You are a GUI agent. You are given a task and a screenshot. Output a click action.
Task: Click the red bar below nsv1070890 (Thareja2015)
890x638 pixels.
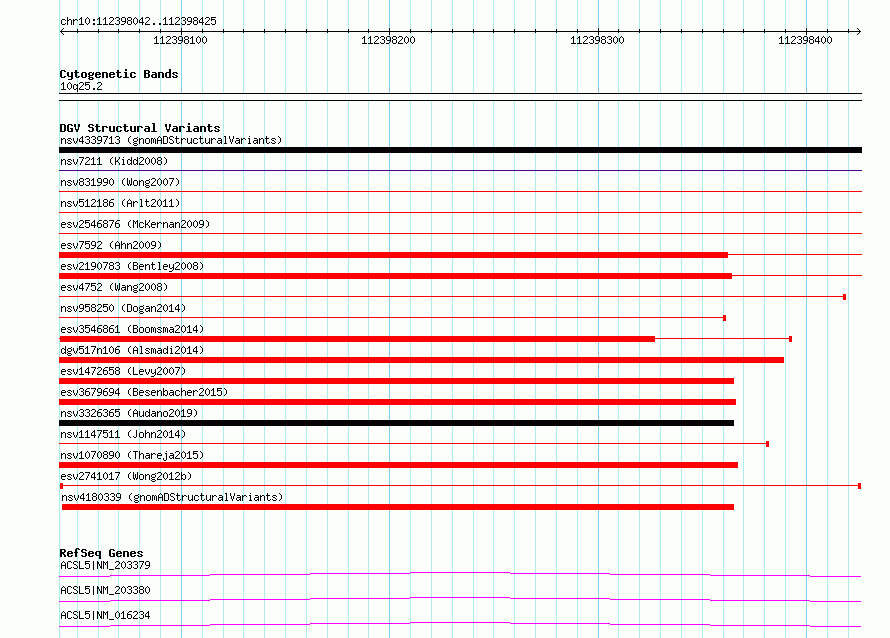click(398, 465)
